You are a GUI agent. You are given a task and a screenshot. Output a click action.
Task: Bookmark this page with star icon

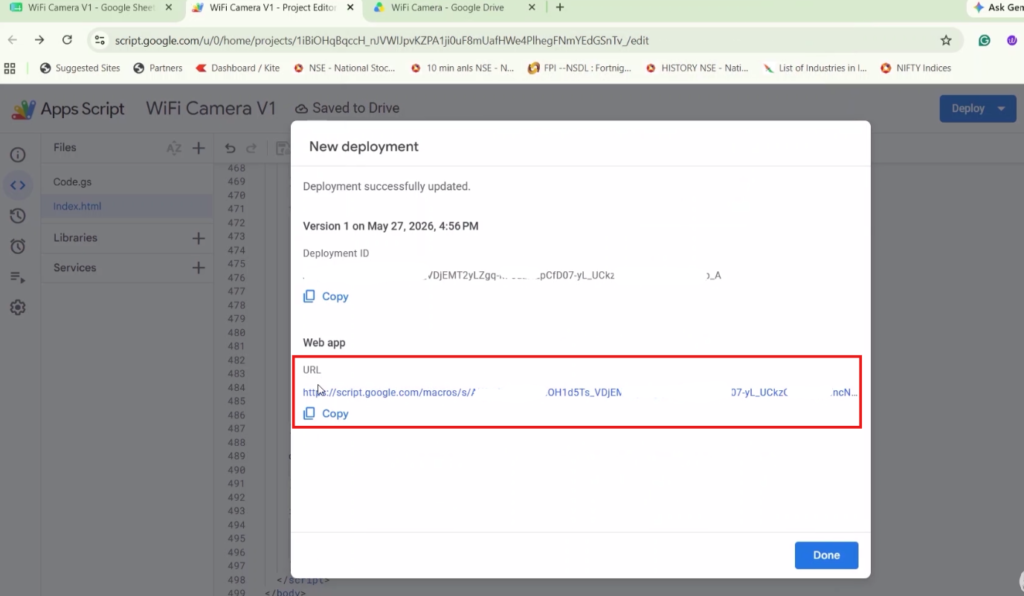[946, 40]
